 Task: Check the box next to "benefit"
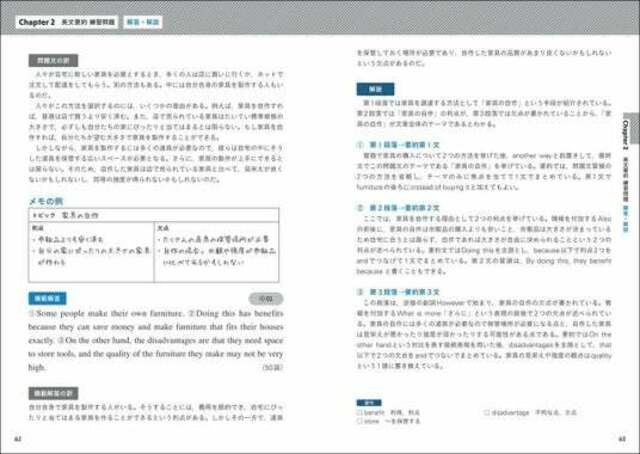point(360,413)
